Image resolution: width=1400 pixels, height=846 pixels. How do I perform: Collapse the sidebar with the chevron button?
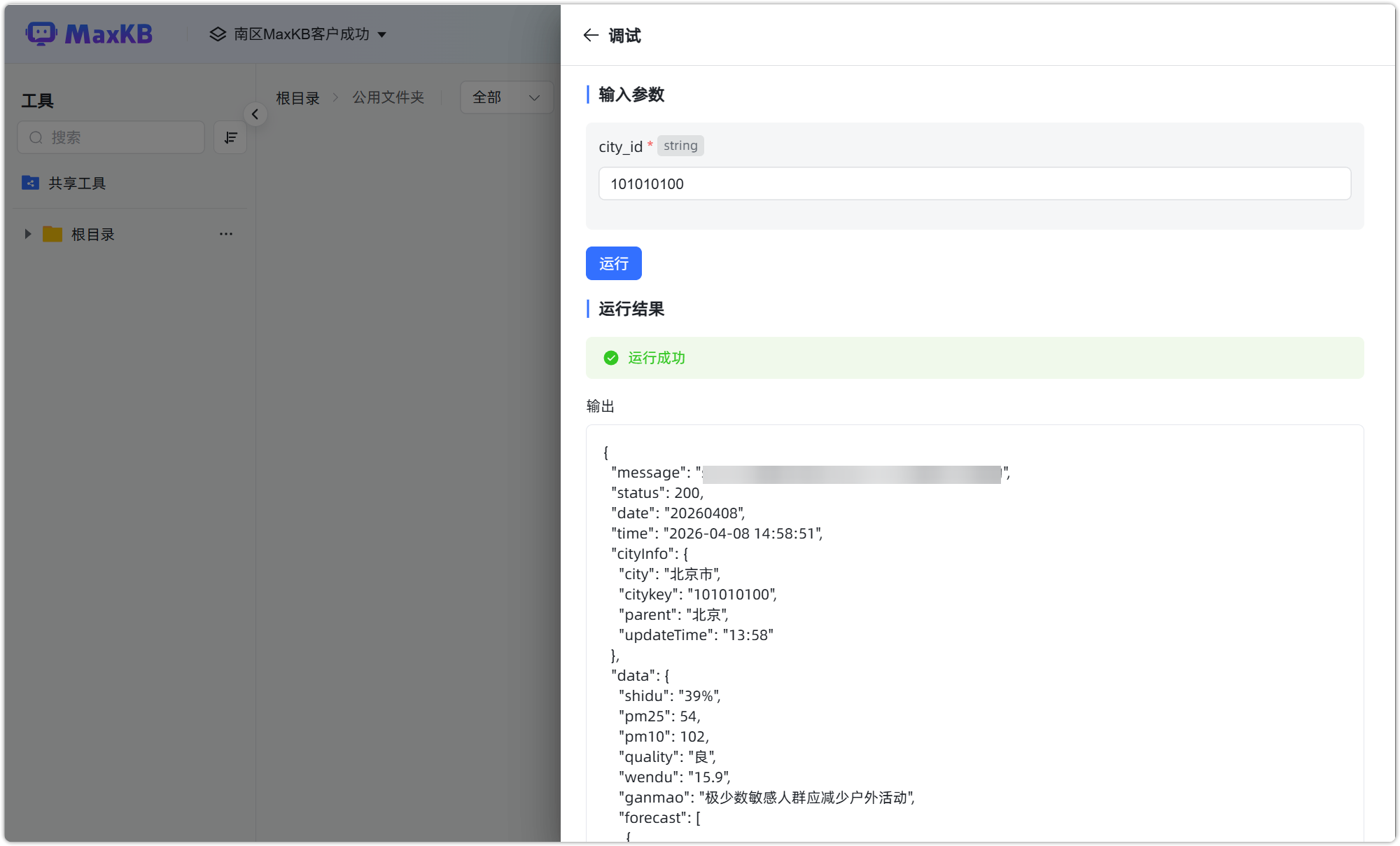click(255, 114)
